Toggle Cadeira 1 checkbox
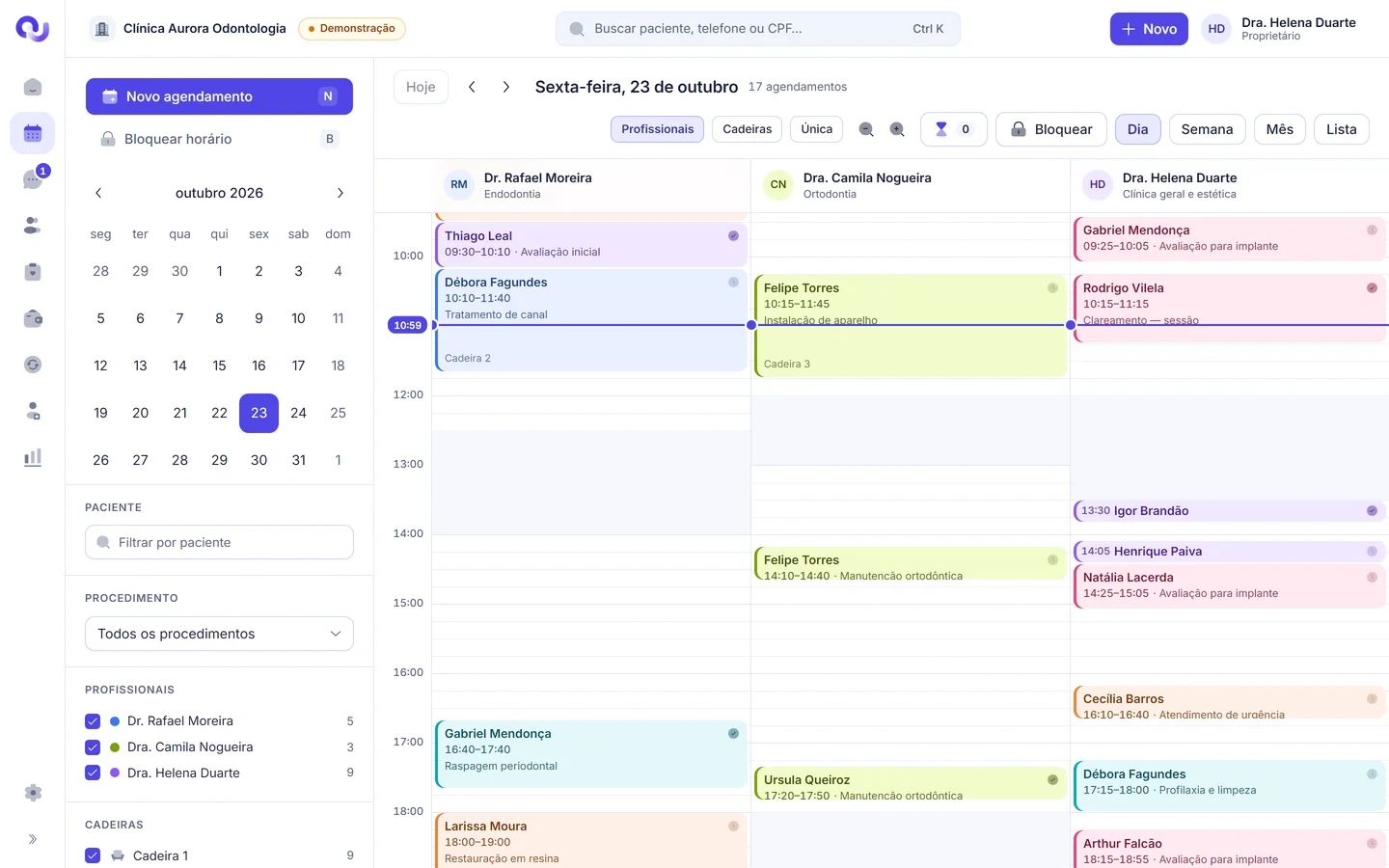The image size is (1389, 868). click(x=93, y=856)
